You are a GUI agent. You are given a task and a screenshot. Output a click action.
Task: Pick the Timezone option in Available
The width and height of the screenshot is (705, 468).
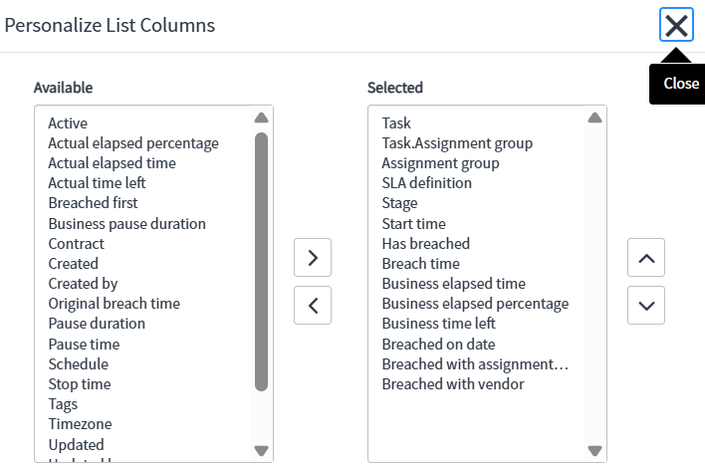[80, 424]
